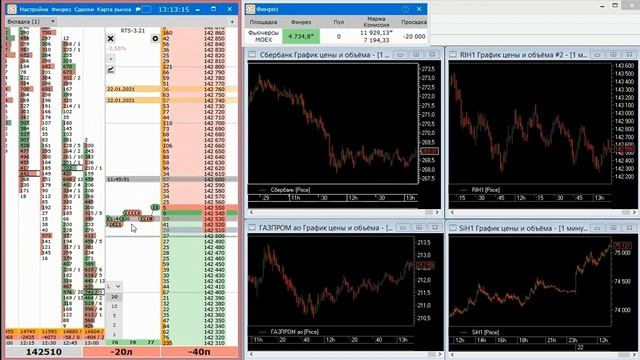Maximize the RIH1 chart window
The height and width of the screenshot is (360, 640).
click(613, 55)
